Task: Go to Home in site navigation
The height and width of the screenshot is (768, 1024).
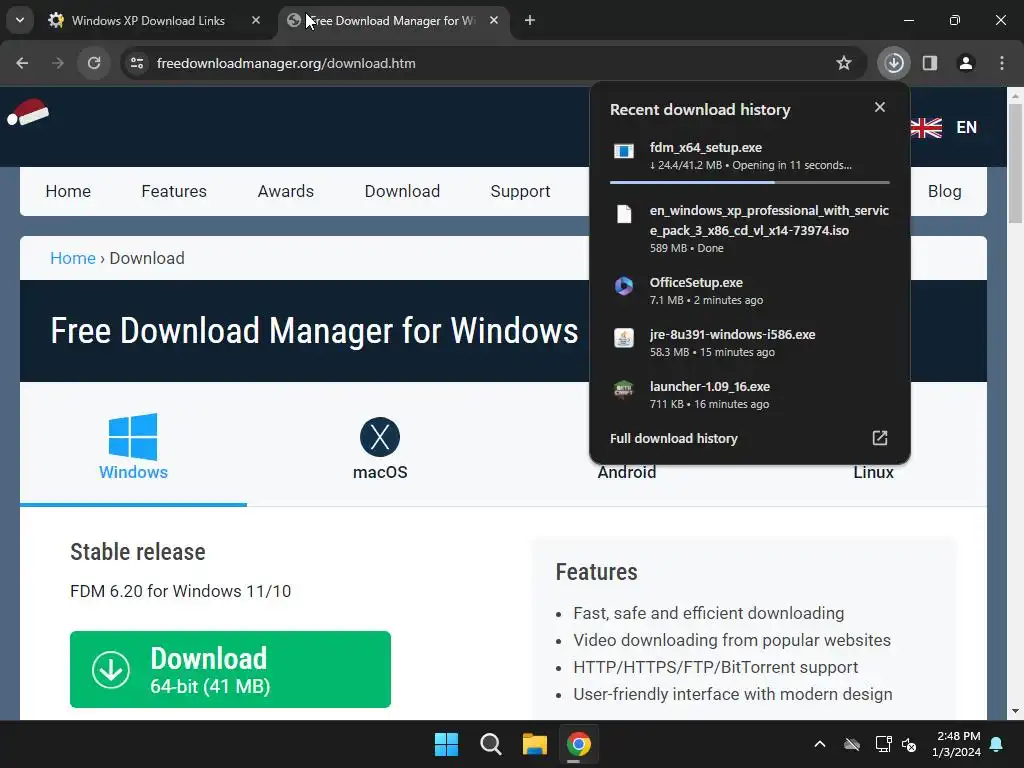Action: tap(68, 191)
